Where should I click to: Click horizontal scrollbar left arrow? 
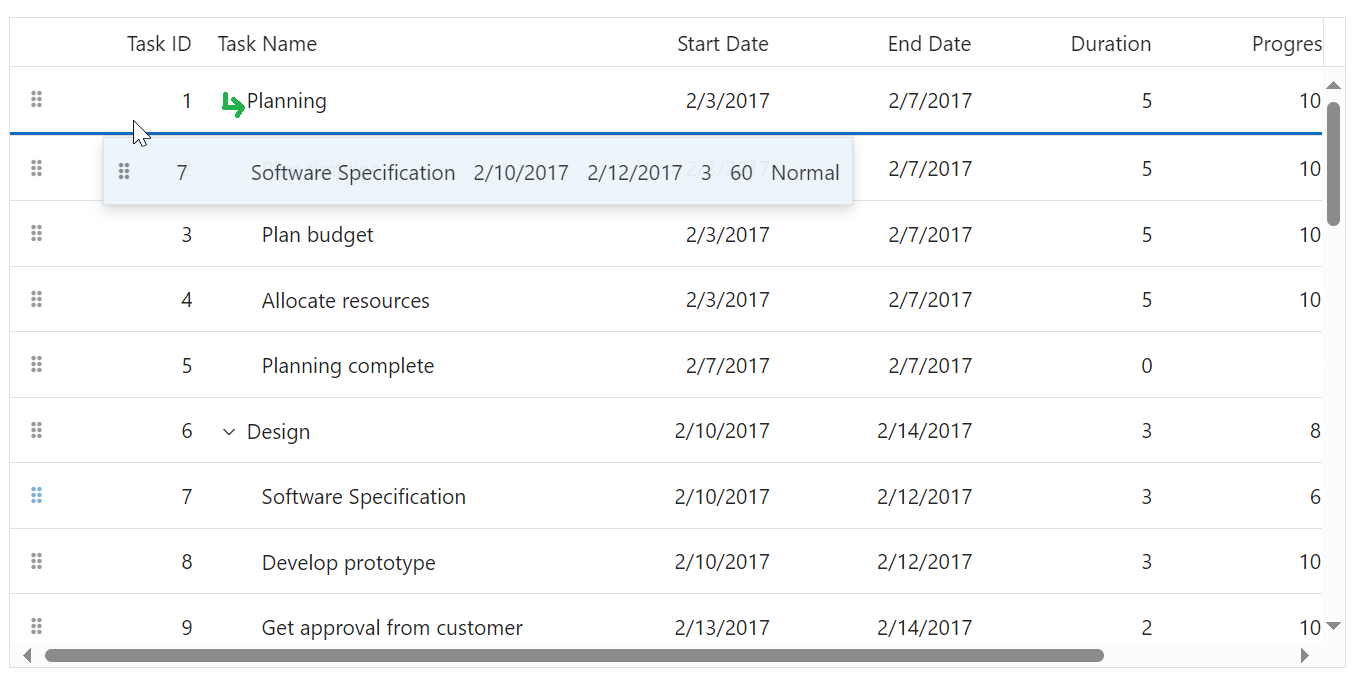[27, 656]
